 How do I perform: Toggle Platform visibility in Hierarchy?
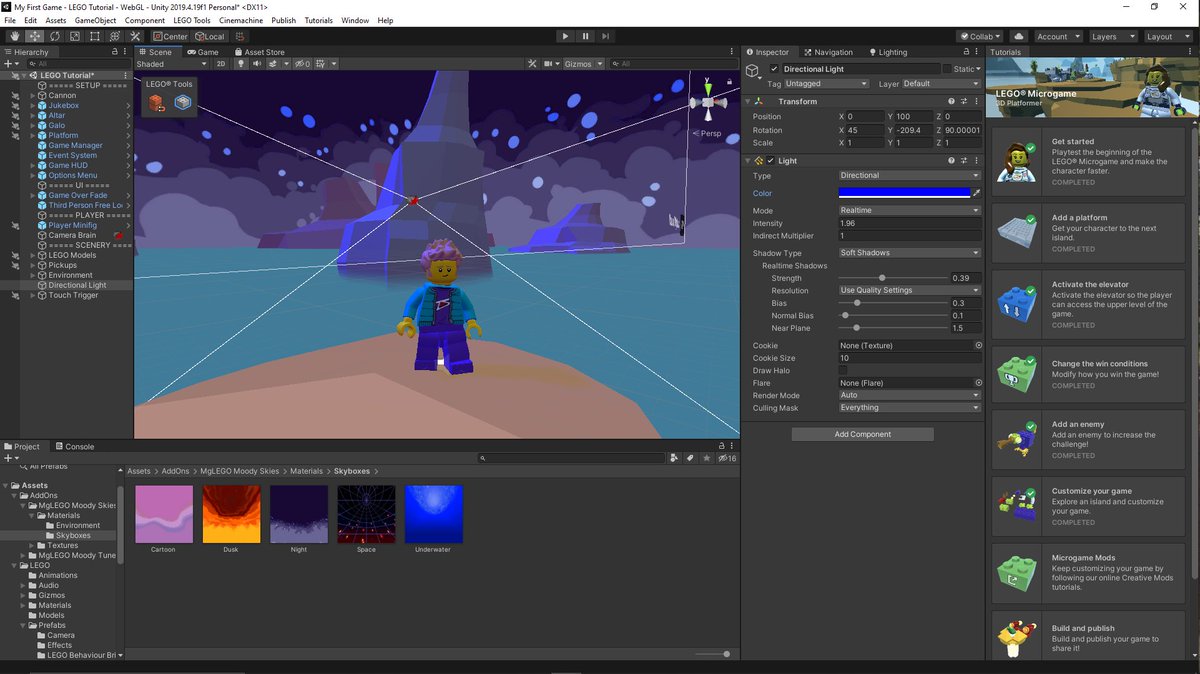(16, 135)
